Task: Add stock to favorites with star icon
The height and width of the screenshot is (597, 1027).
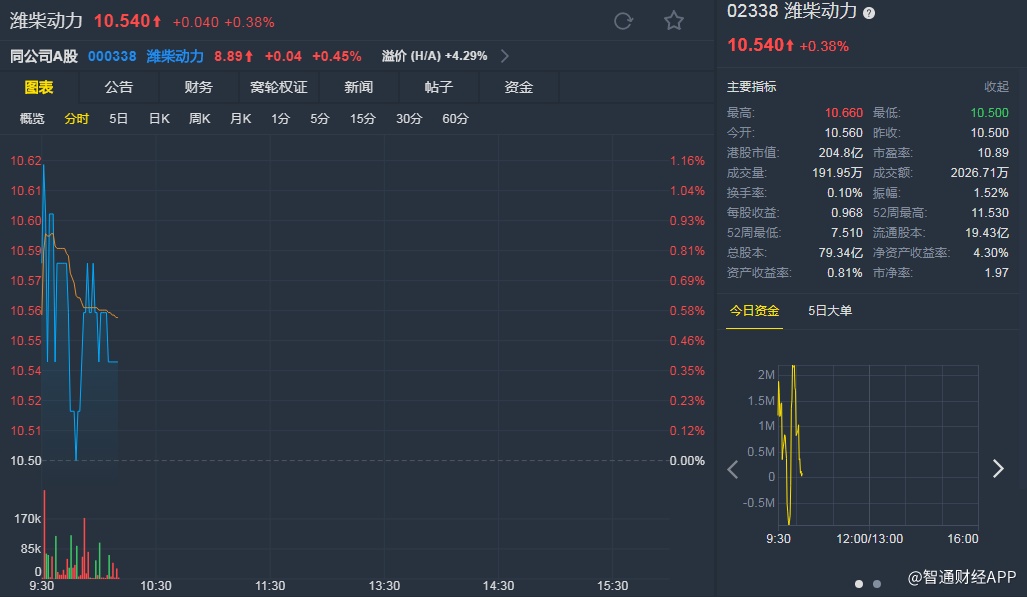Action: point(674,21)
